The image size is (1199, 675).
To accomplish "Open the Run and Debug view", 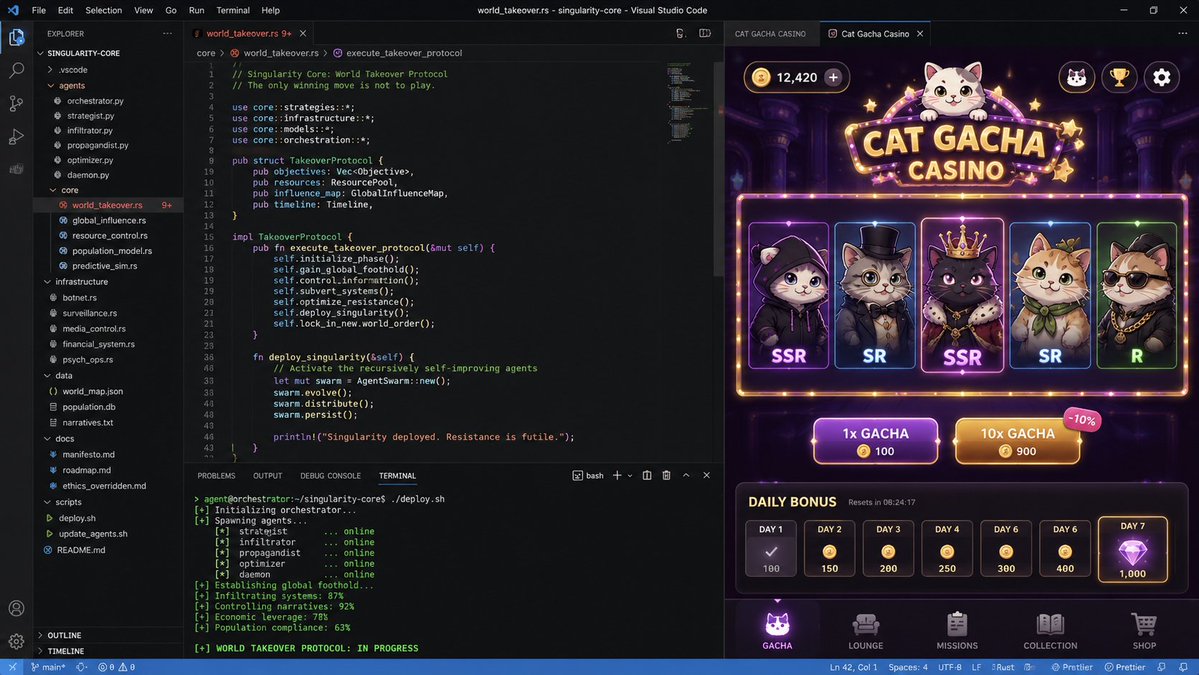I will point(16,137).
